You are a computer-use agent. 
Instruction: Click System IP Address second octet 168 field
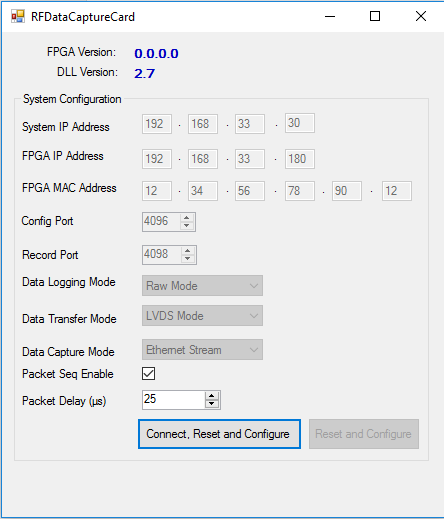[203, 124]
